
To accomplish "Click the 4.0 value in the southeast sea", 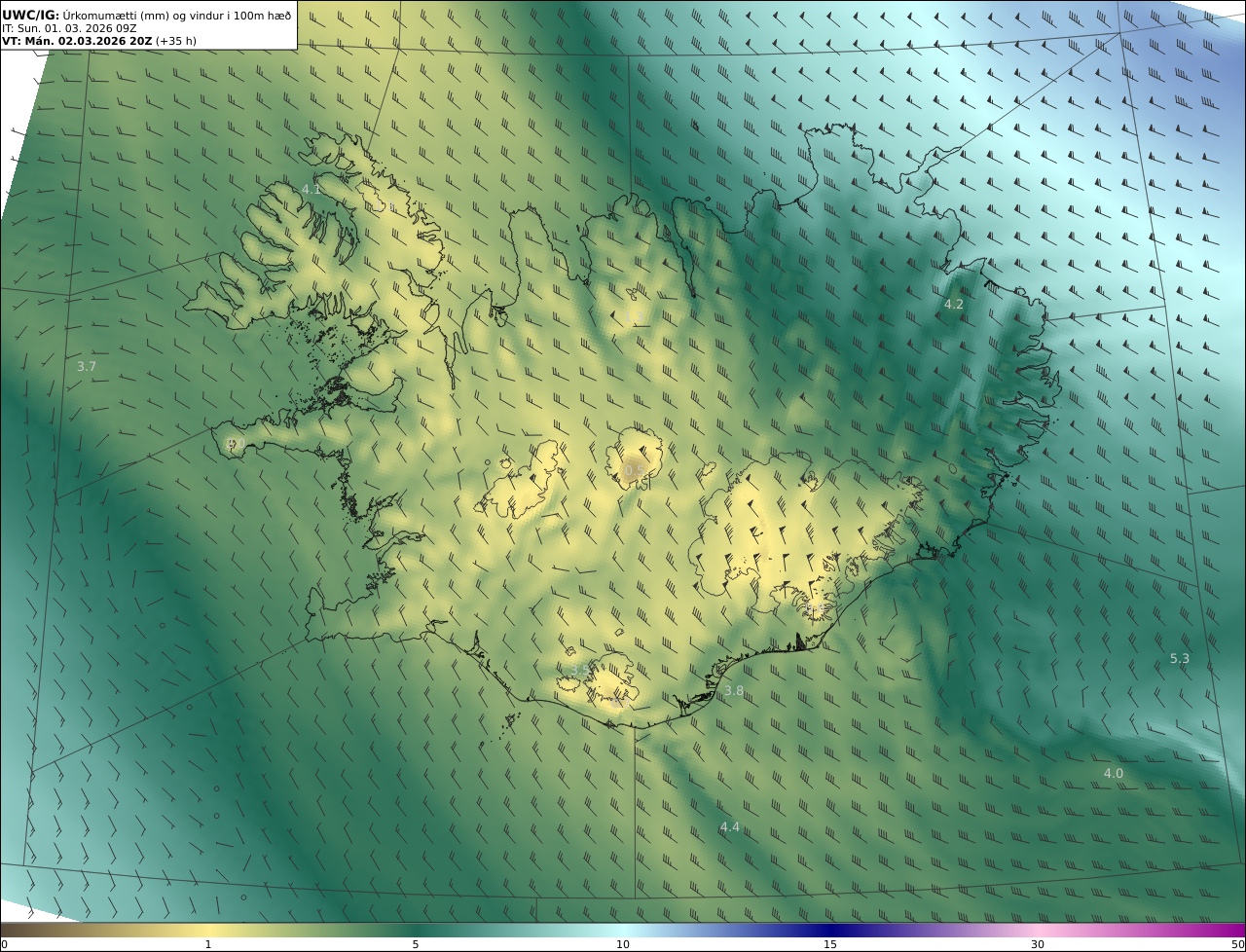I will [1113, 773].
